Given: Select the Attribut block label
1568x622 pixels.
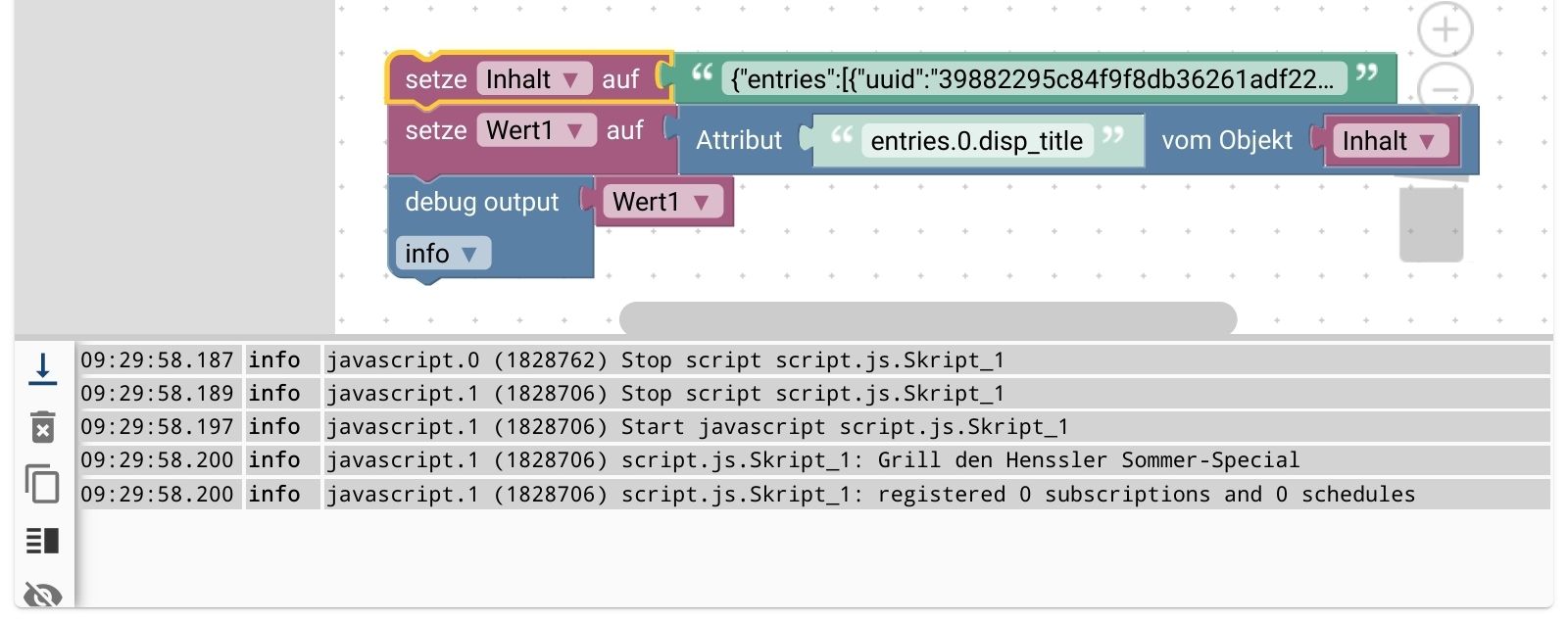Looking at the screenshot, I should click(738, 141).
